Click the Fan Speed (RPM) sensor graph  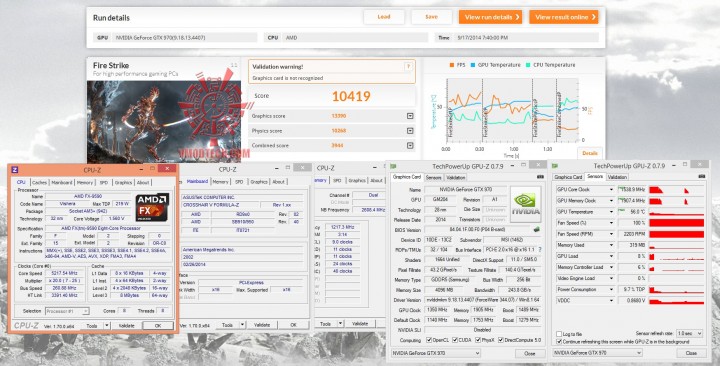pyautogui.click(x=676, y=234)
